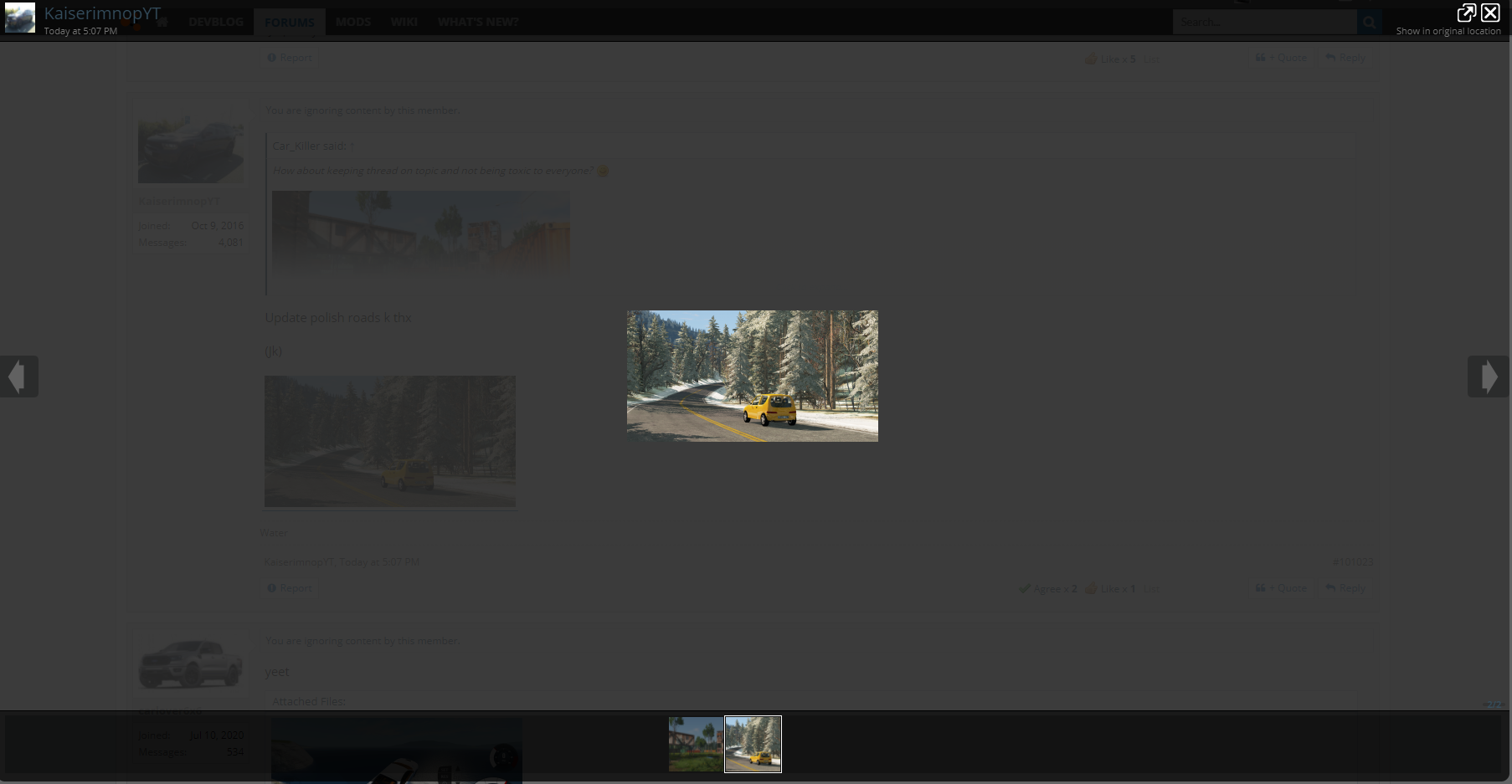The width and height of the screenshot is (1512, 784).
Task: Click the 'Today at 5:07 PM' timestamp in the header
Action: coord(80,31)
